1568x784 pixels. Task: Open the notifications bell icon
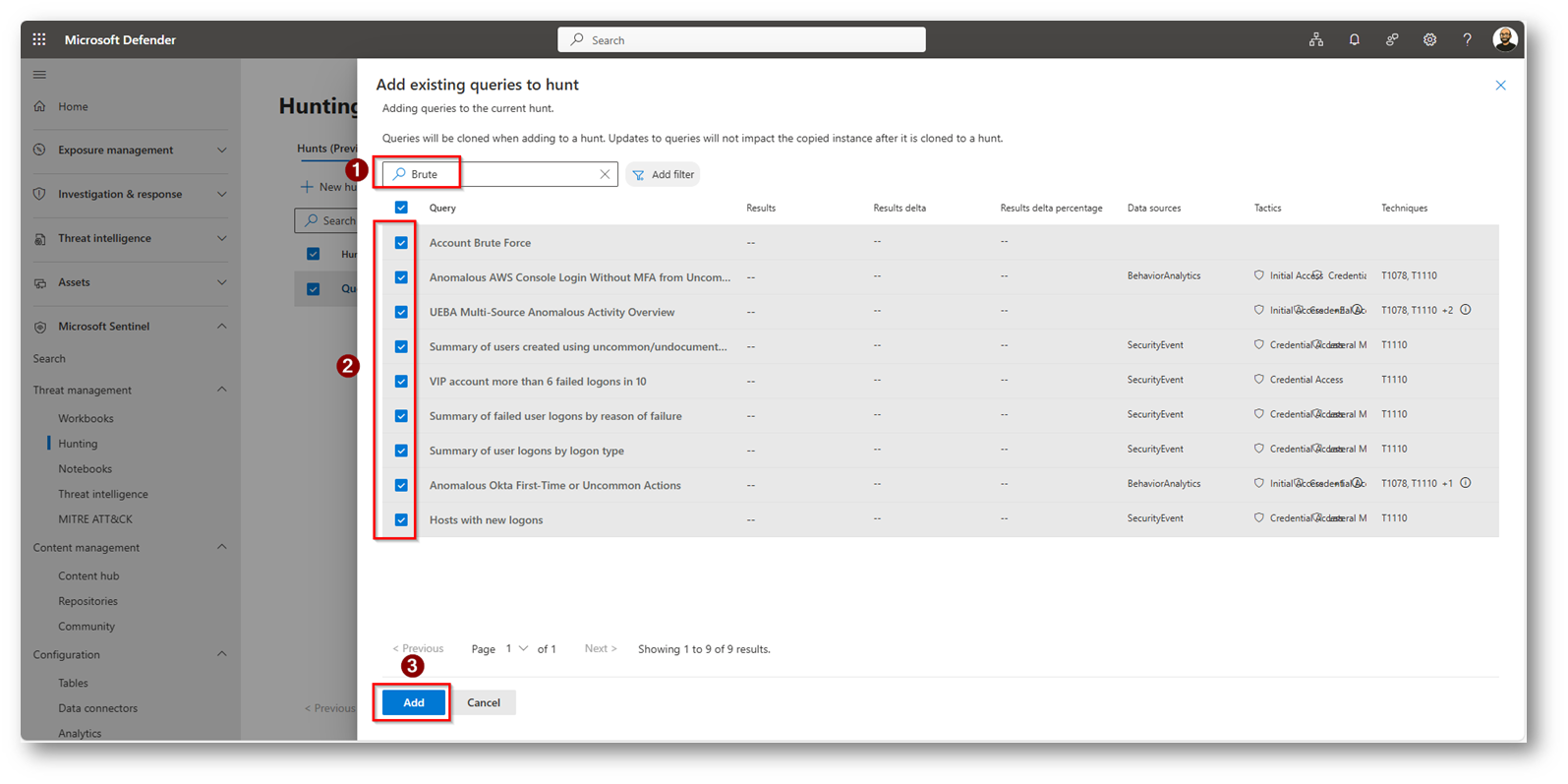(1354, 39)
